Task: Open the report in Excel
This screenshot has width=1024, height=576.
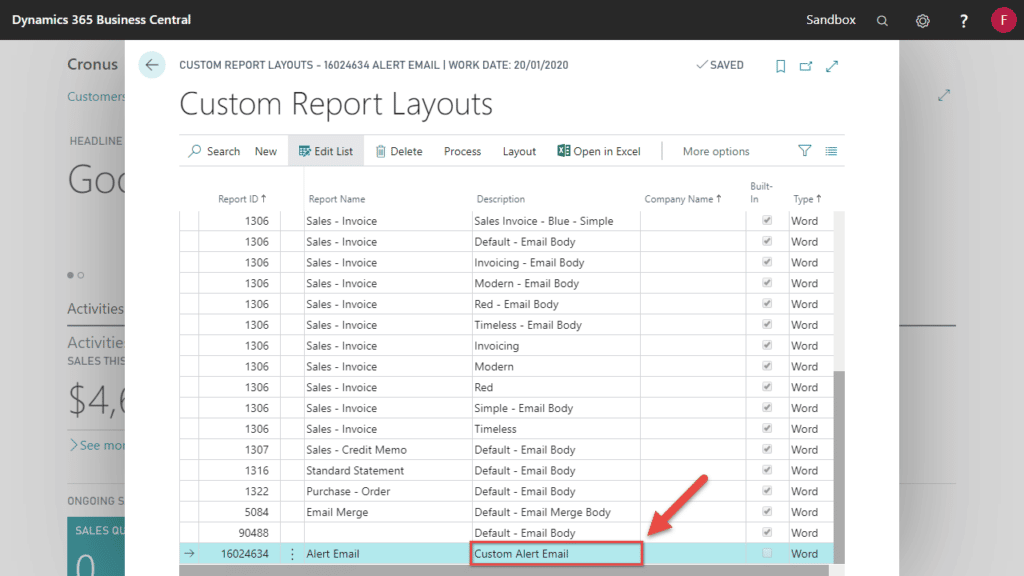Action: point(598,151)
